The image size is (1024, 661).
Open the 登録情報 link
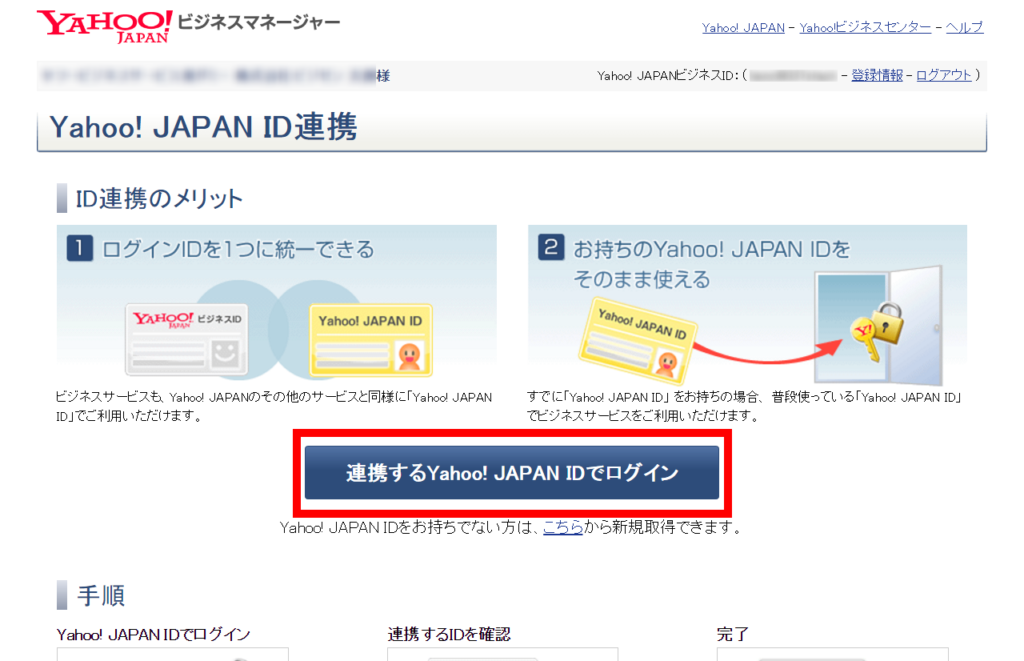[x=877, y=75]
